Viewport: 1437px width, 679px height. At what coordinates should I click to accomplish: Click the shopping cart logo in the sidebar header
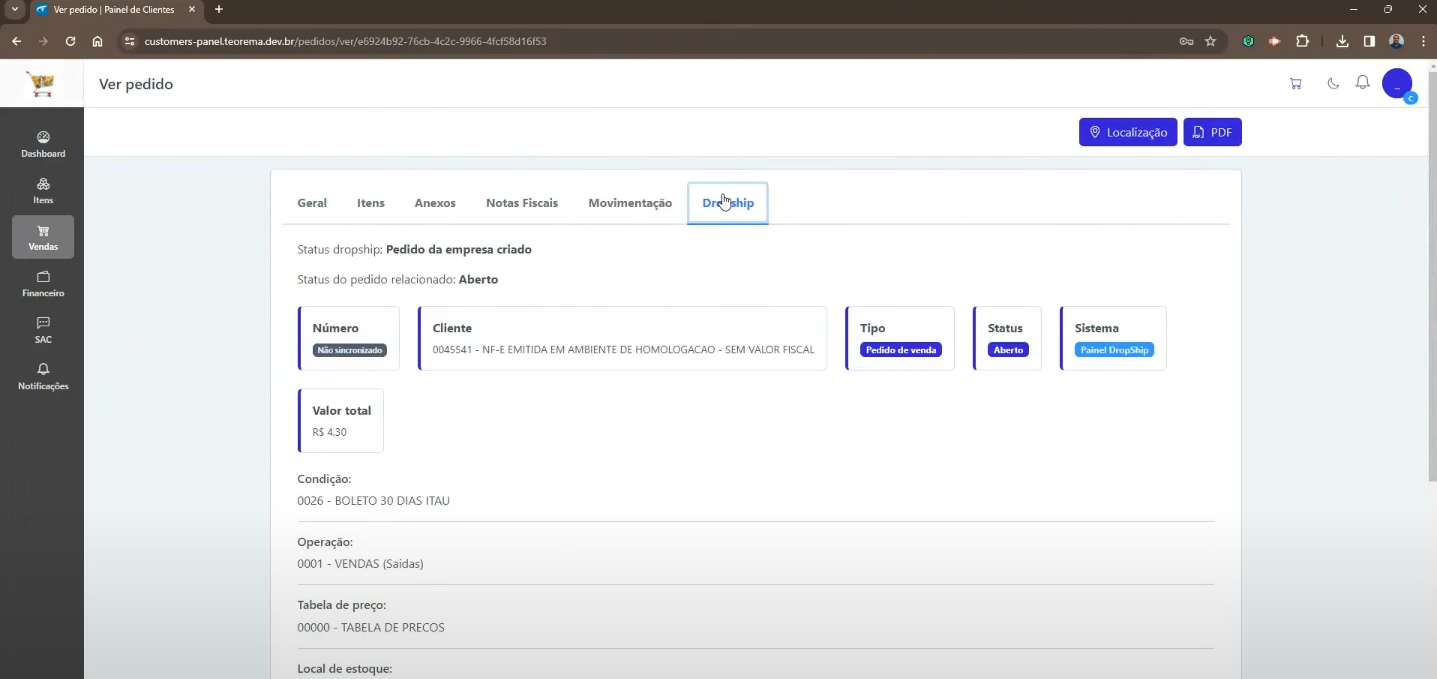point(41,84)
